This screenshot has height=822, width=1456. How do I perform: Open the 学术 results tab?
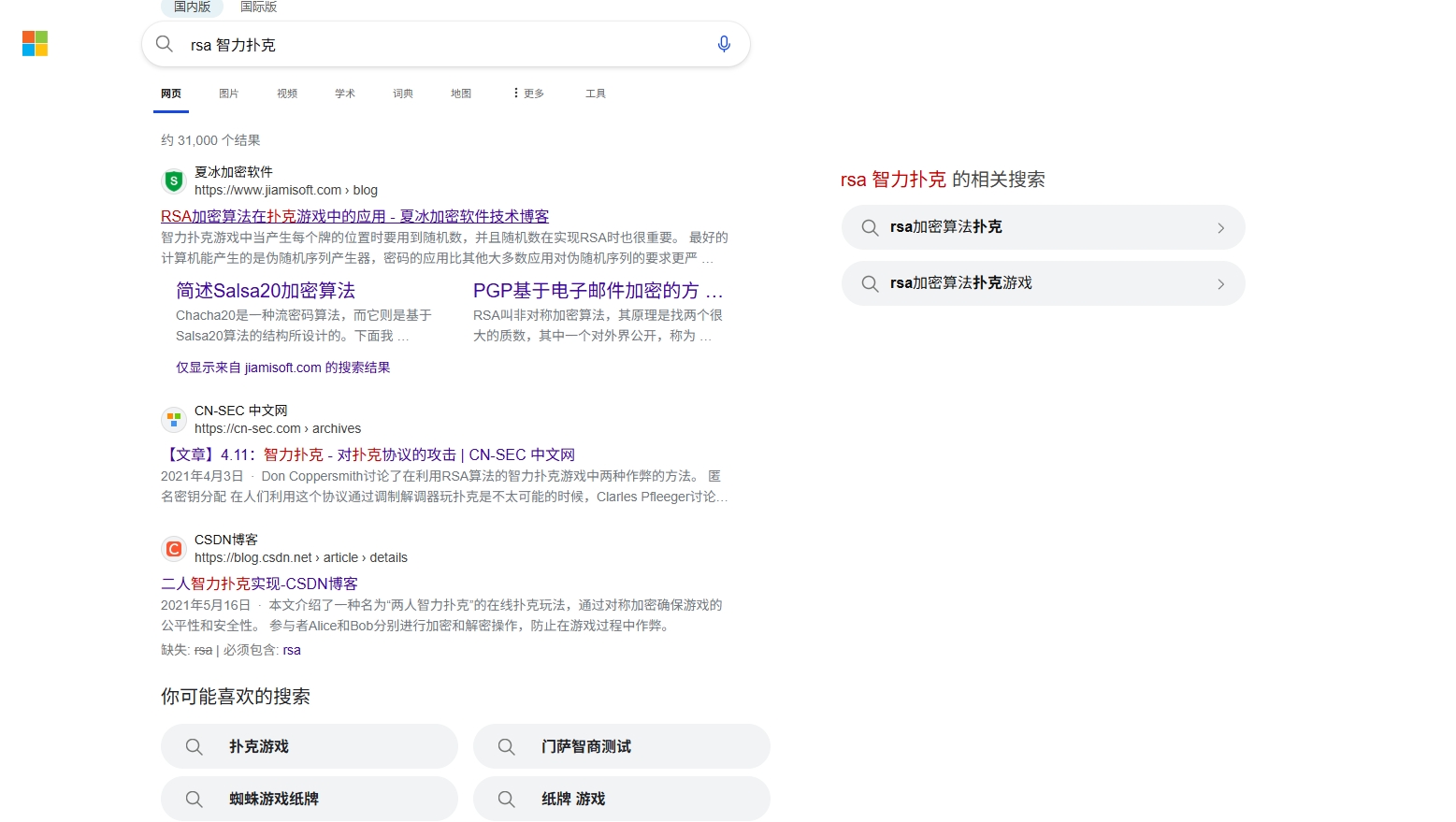click(345, 94)
